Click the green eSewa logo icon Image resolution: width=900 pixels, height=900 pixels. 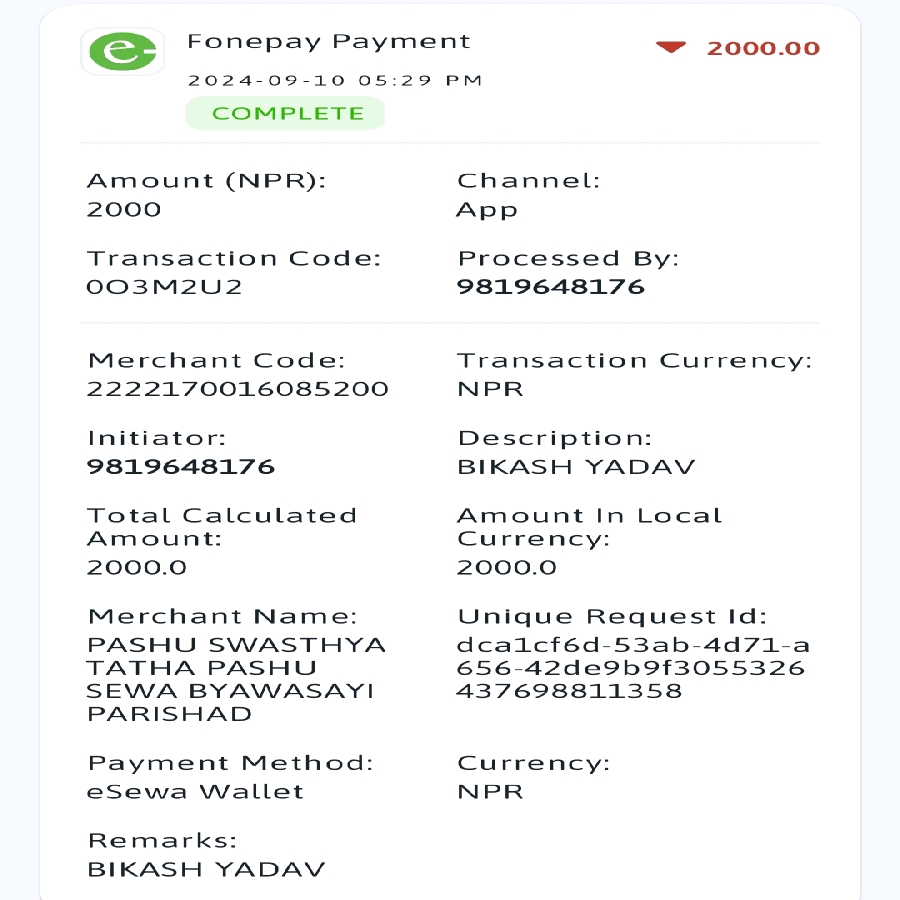coord(123,52)
